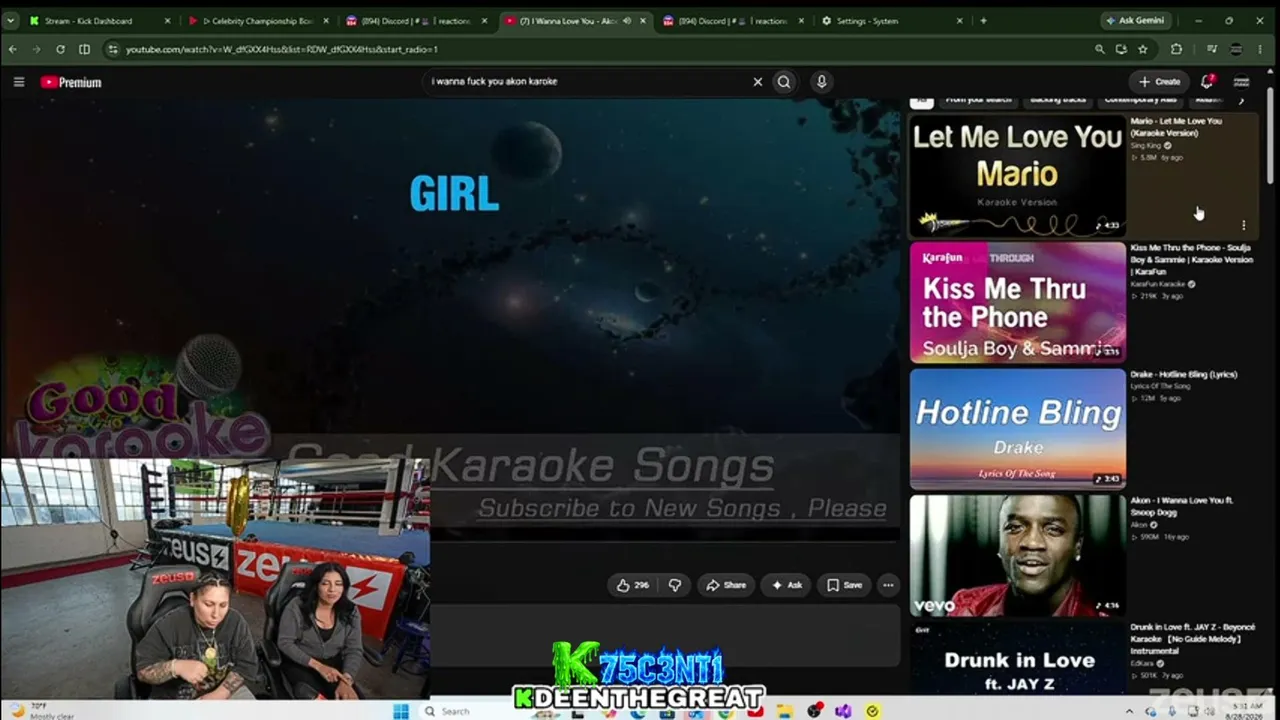Reload the YouTube page
The image size is (1280, 720).
tap(60, 49)
